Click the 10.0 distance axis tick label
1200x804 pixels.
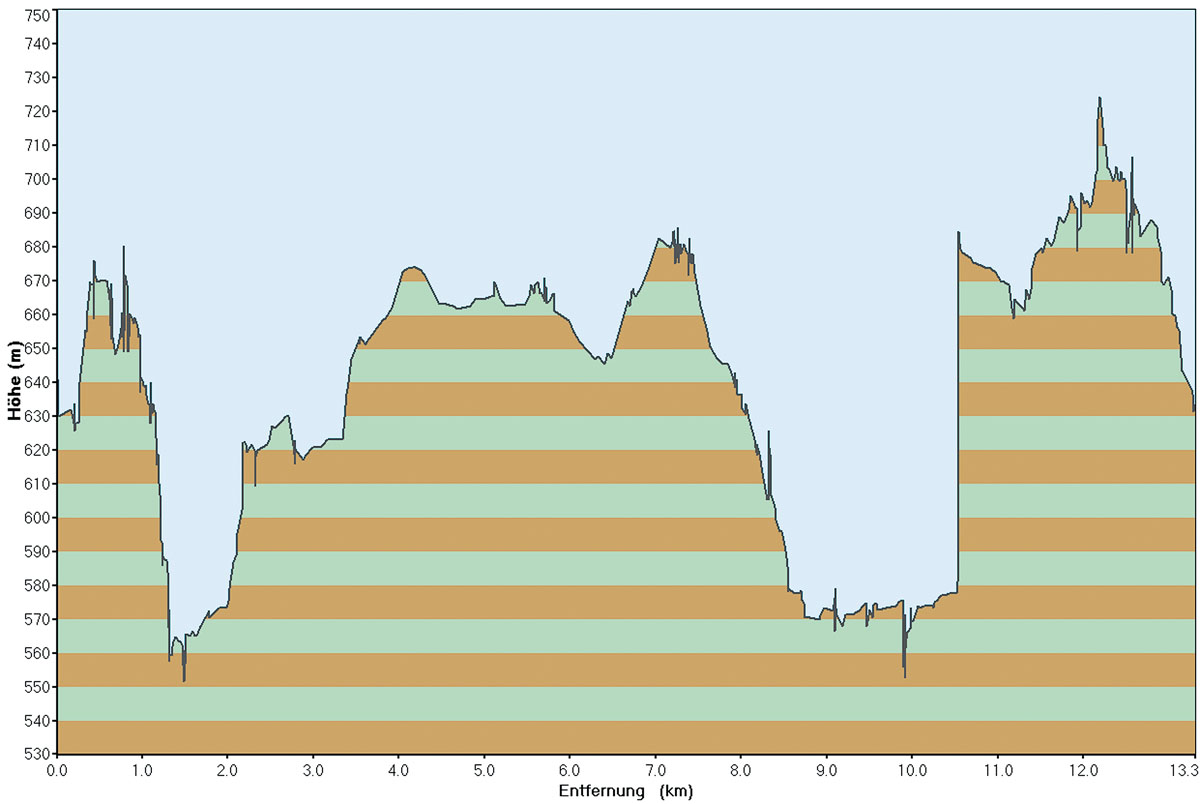pyautogui.click(x=911, y=771)
